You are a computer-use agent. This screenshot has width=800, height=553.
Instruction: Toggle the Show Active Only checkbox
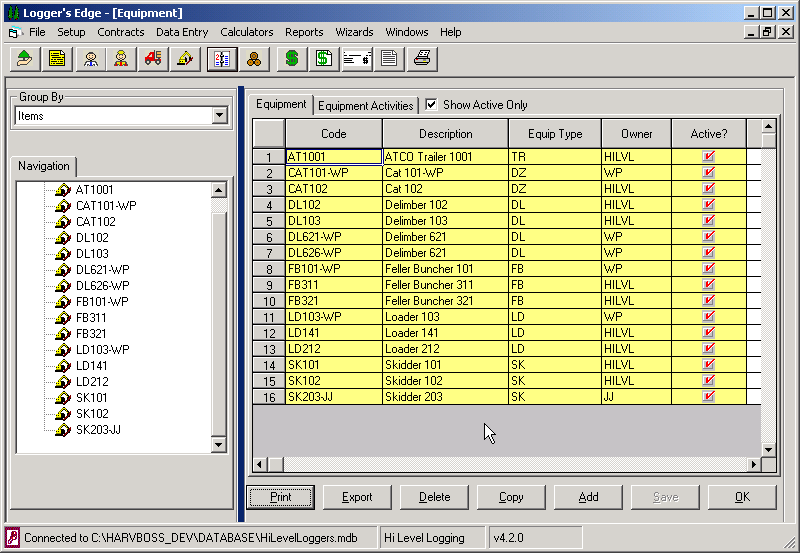tap(431, 105)
